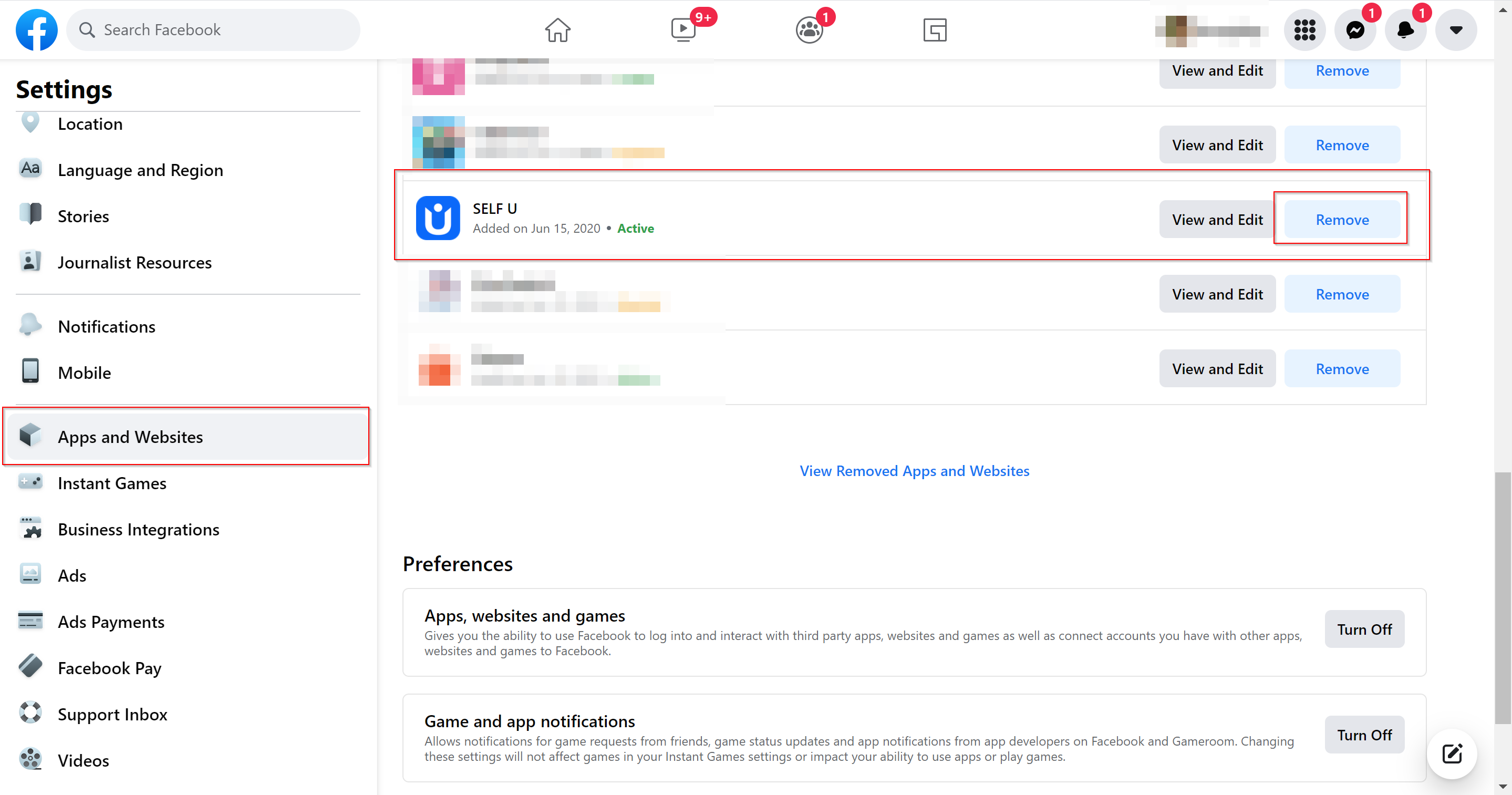Open Business Integrations settings

139,530
